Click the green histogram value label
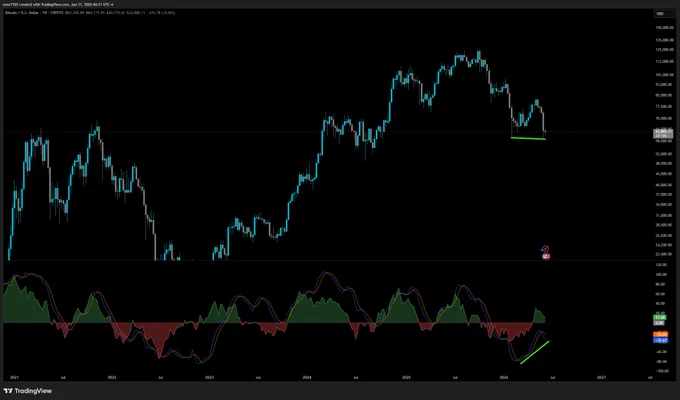Screen dimensions: 680x400 pyautogui.click(x=659, y=318)
